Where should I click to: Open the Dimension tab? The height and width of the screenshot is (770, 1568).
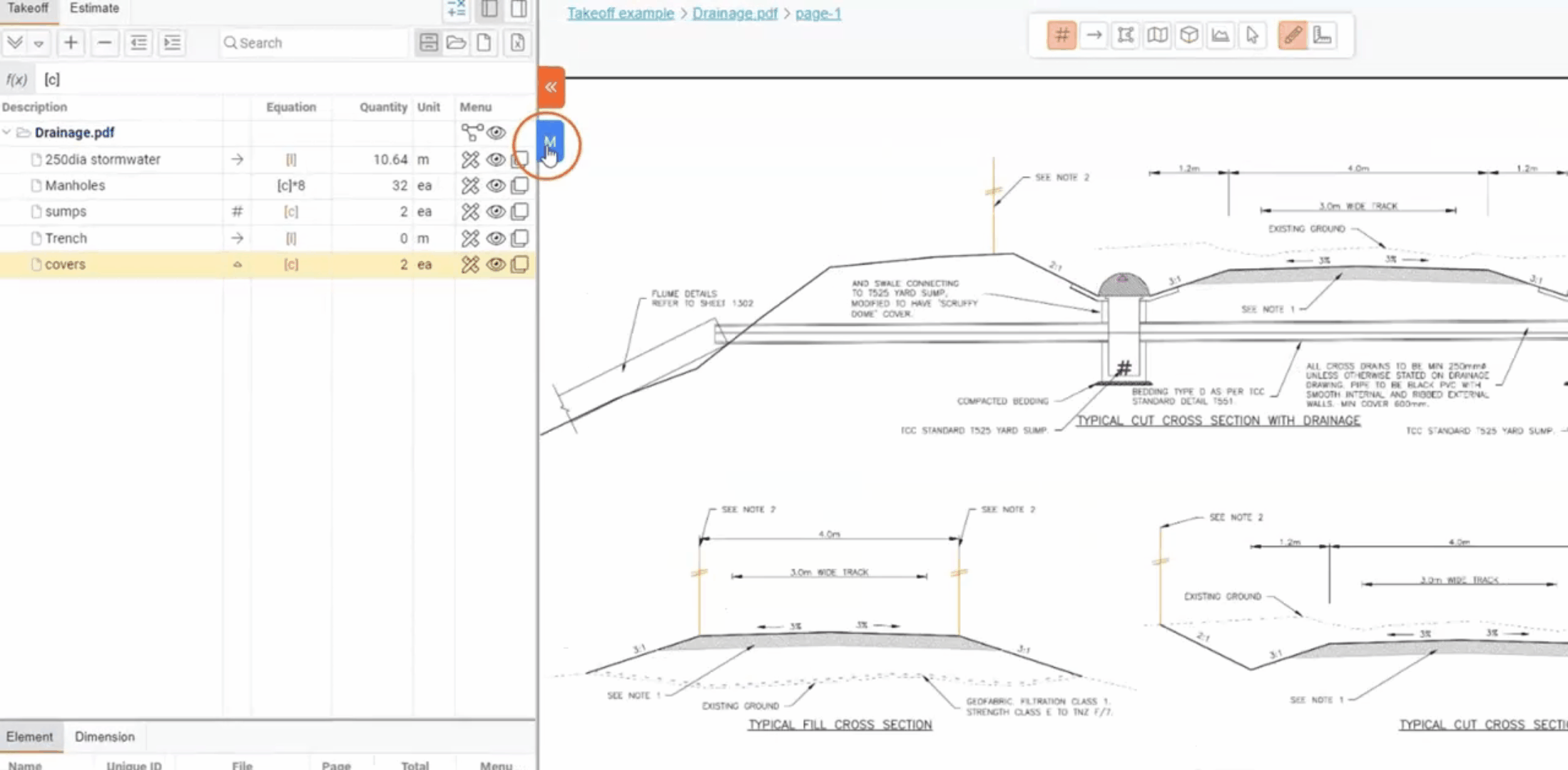[104, 736]
